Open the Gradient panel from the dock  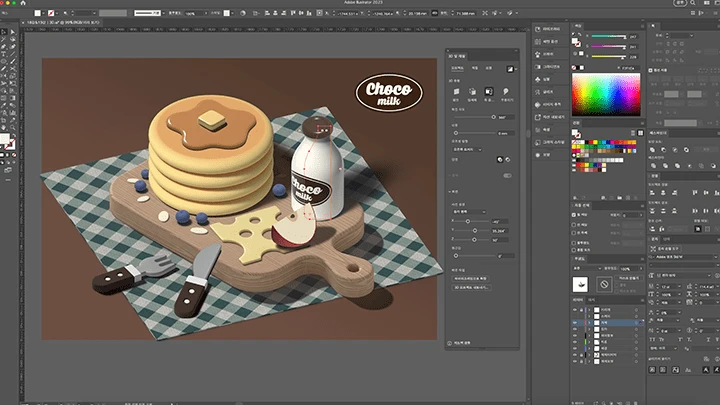[x=549, y=67]
